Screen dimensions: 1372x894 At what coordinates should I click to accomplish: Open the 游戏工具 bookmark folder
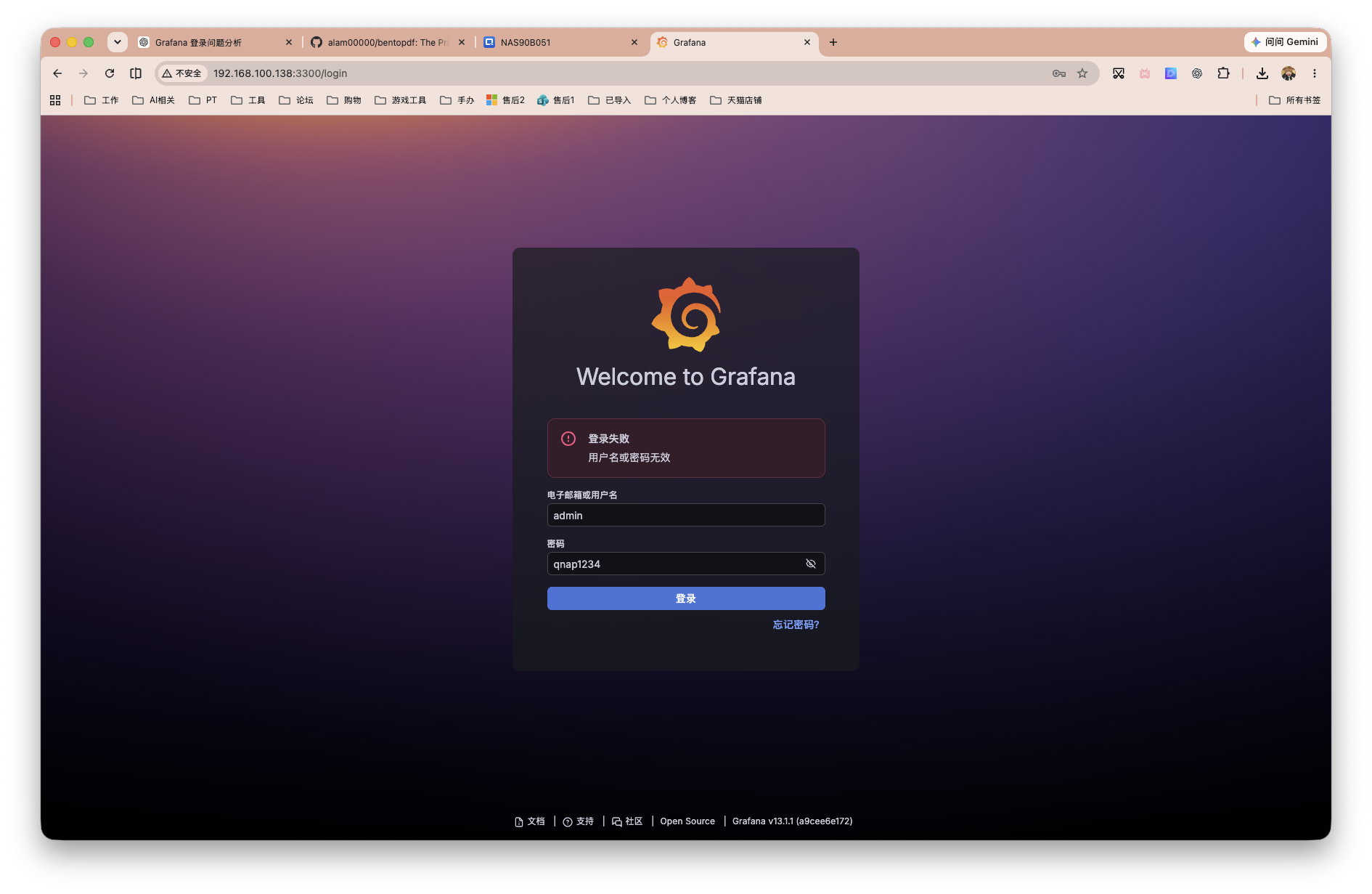401,100
